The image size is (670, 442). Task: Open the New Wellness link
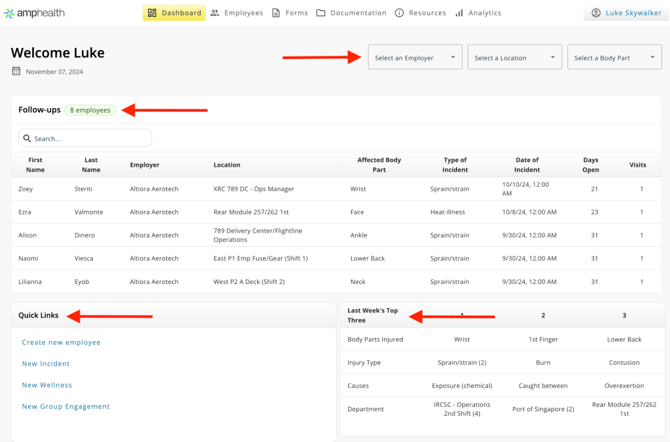(x=47, y=385)
